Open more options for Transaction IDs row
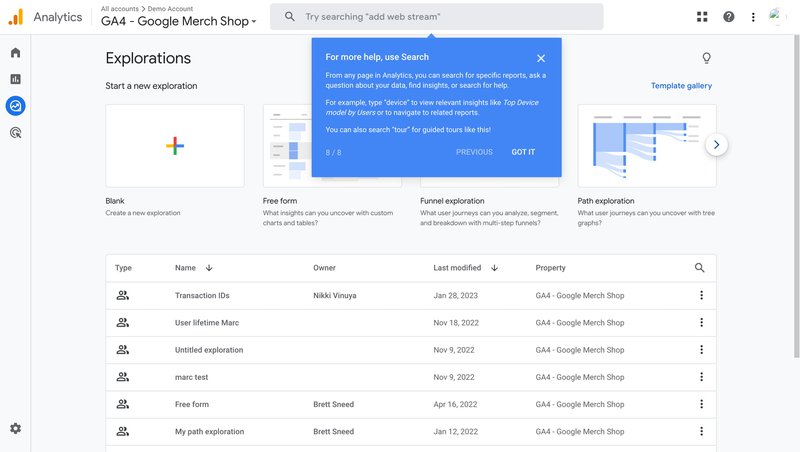Screen dimensions: 800x452 (701, 295)
